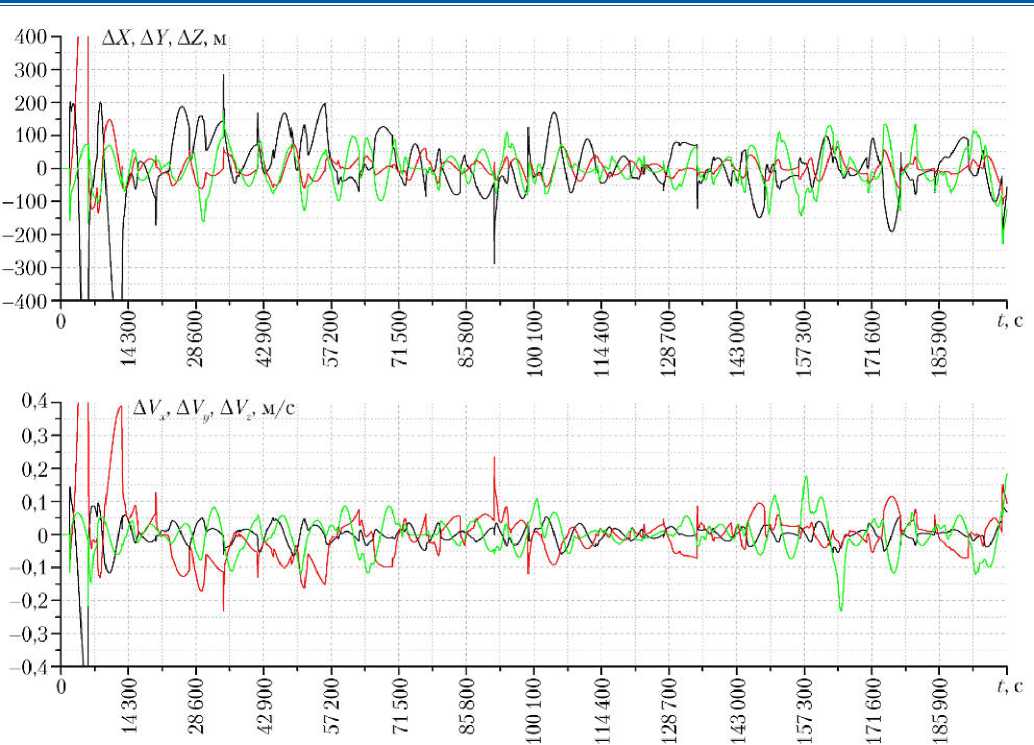Select 85 800 tick under the ΔVx chart
Screen dimensions: 1034x745
point(466,705)
